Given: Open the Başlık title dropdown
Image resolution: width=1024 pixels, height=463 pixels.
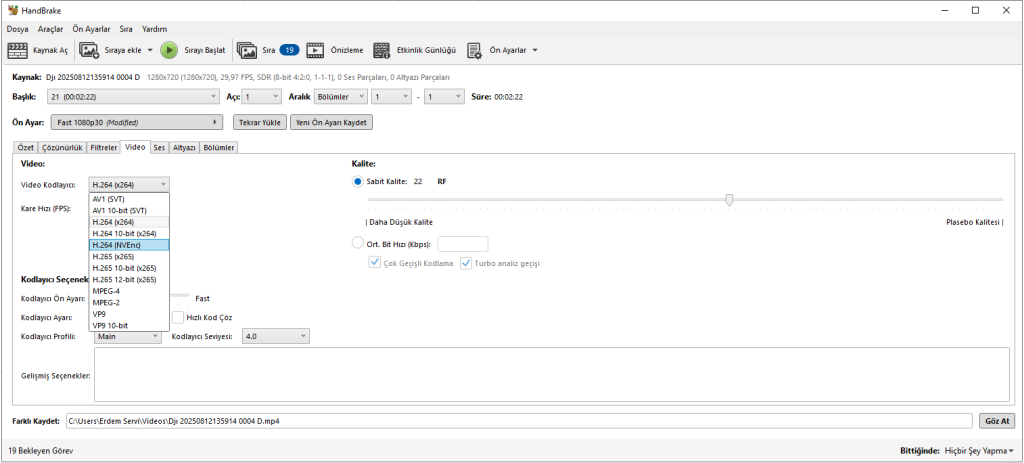Looking at the screenshot, I should [133, 97].
